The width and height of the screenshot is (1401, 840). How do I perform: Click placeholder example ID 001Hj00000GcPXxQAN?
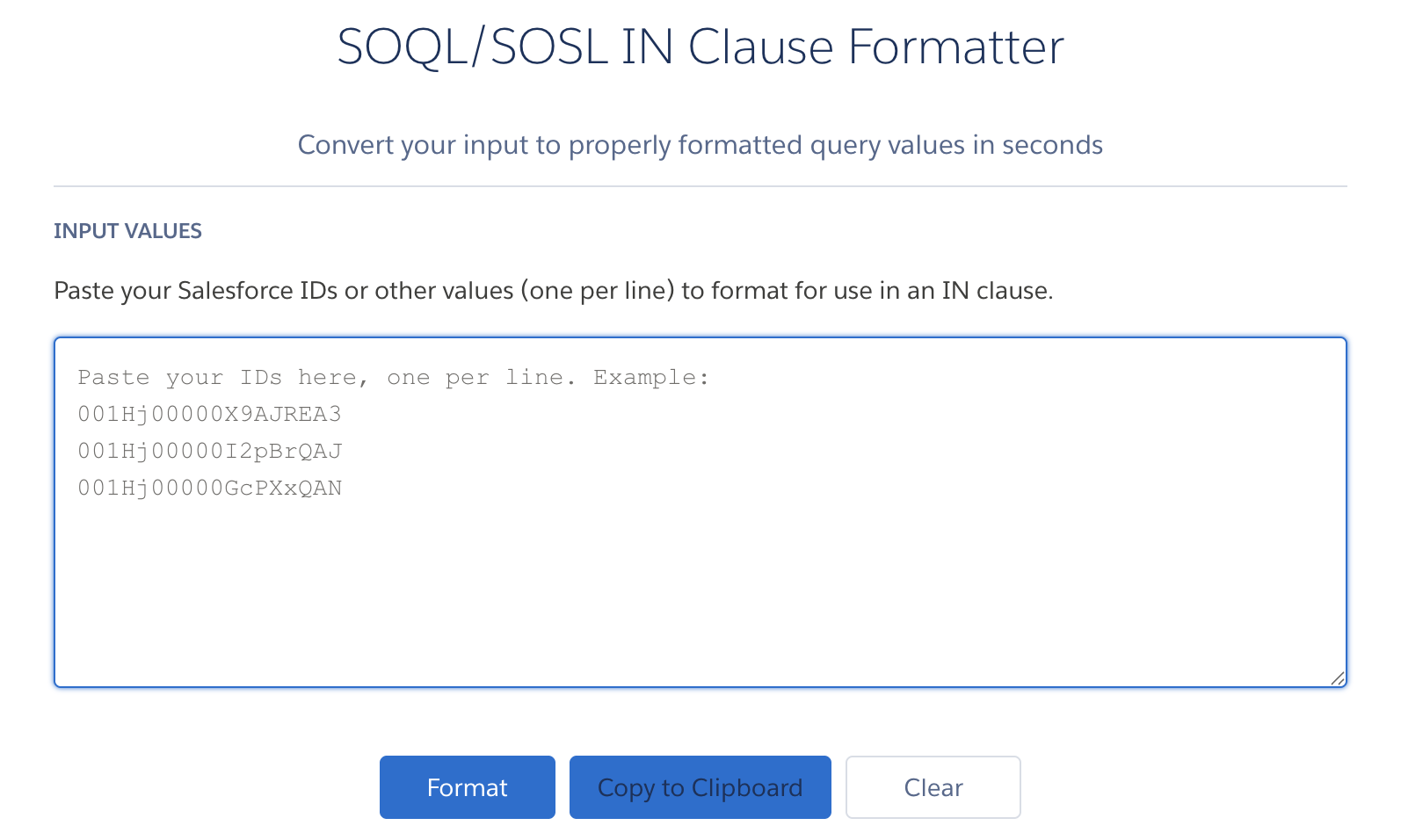click(x=209, y=488)
